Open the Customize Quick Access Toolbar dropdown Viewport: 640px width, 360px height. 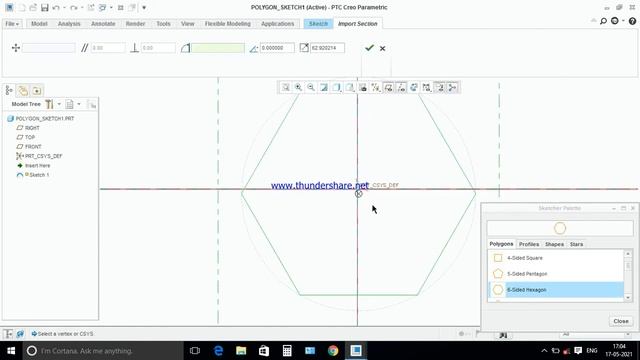144,7
